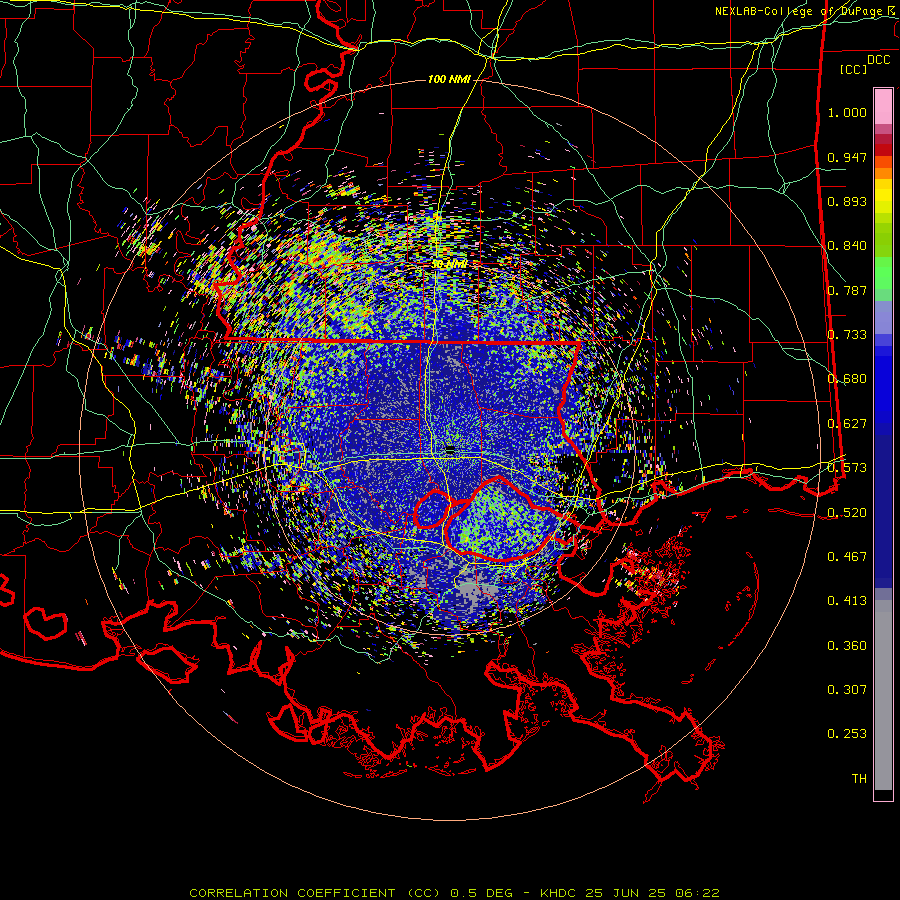This screenshot has height=900, width=900.
Task: Pick the red segment of the color bar
Action: coord(883,150)
